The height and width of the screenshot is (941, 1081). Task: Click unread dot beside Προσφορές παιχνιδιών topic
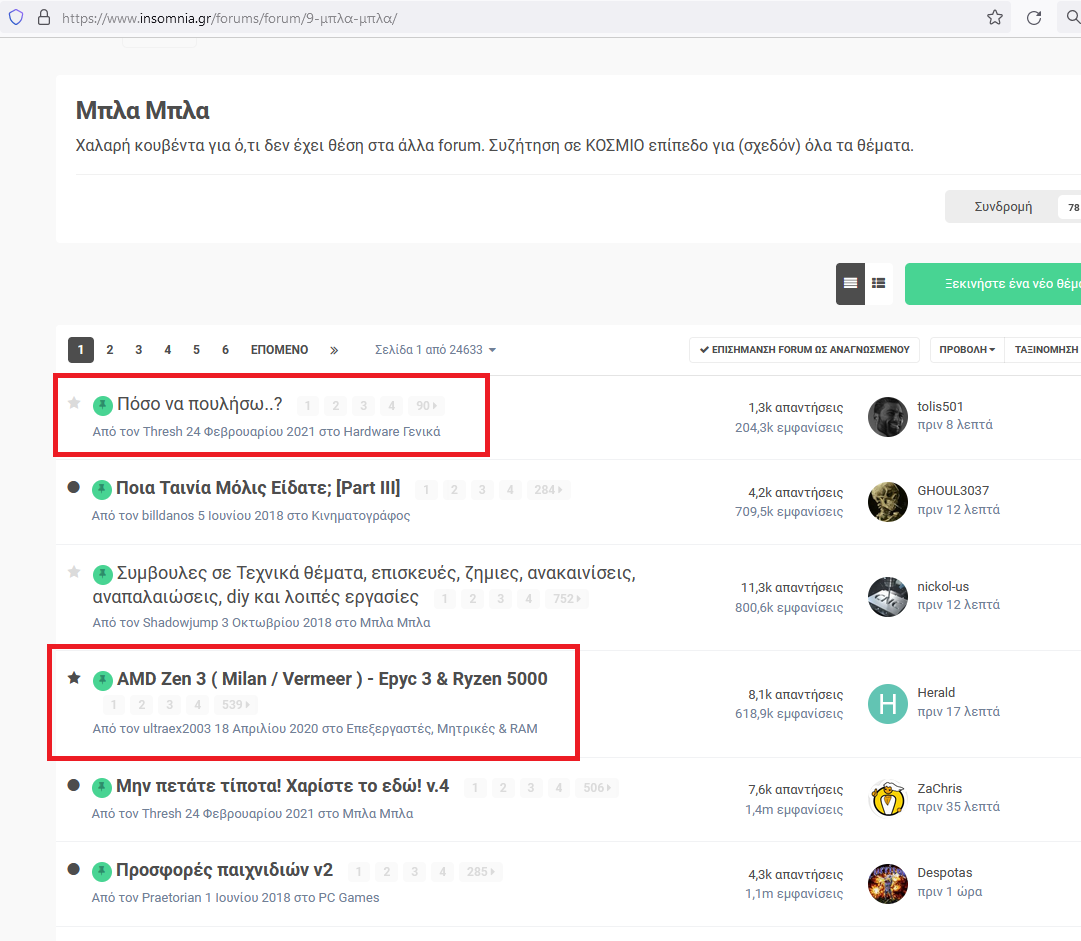point(74,869)
